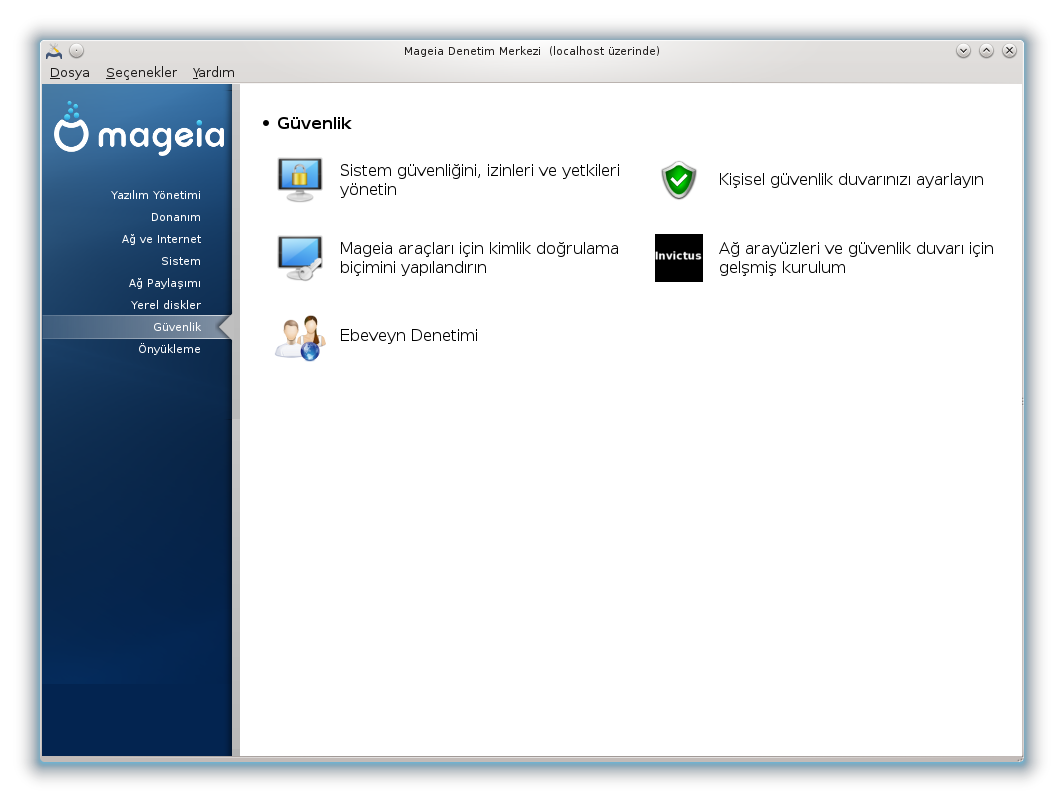Click the Mageia logo in the sidebar
Screen dimensions: 1064x802
click(x=139, y=129)
